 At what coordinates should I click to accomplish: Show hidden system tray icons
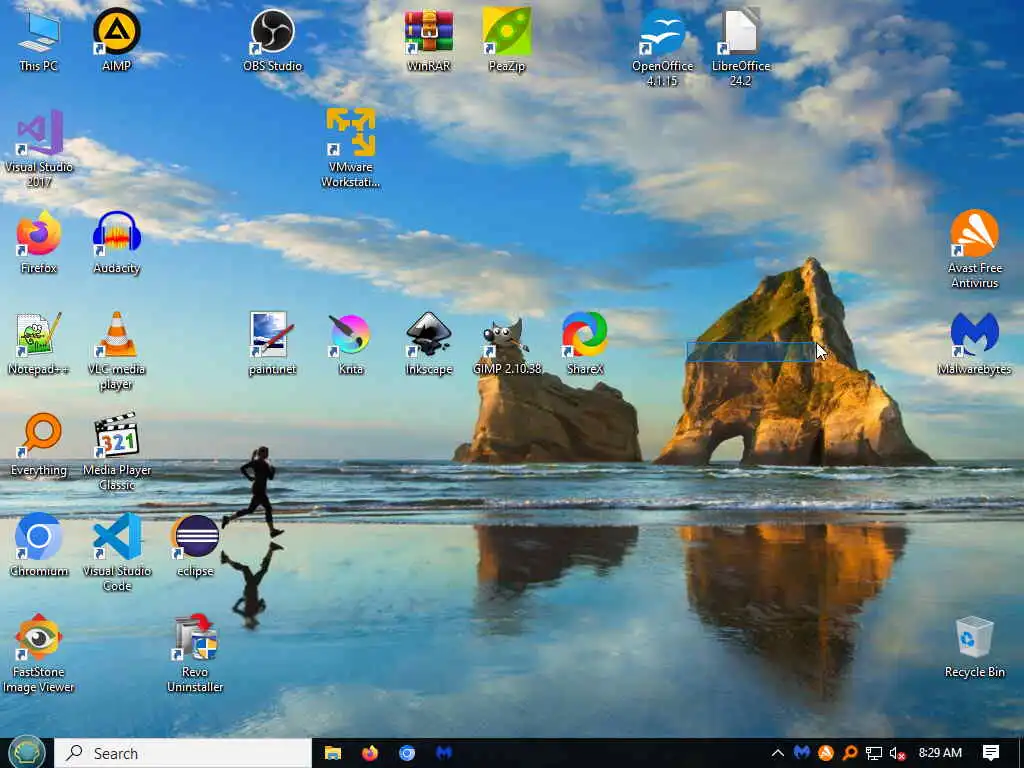(x=778, y=753)
